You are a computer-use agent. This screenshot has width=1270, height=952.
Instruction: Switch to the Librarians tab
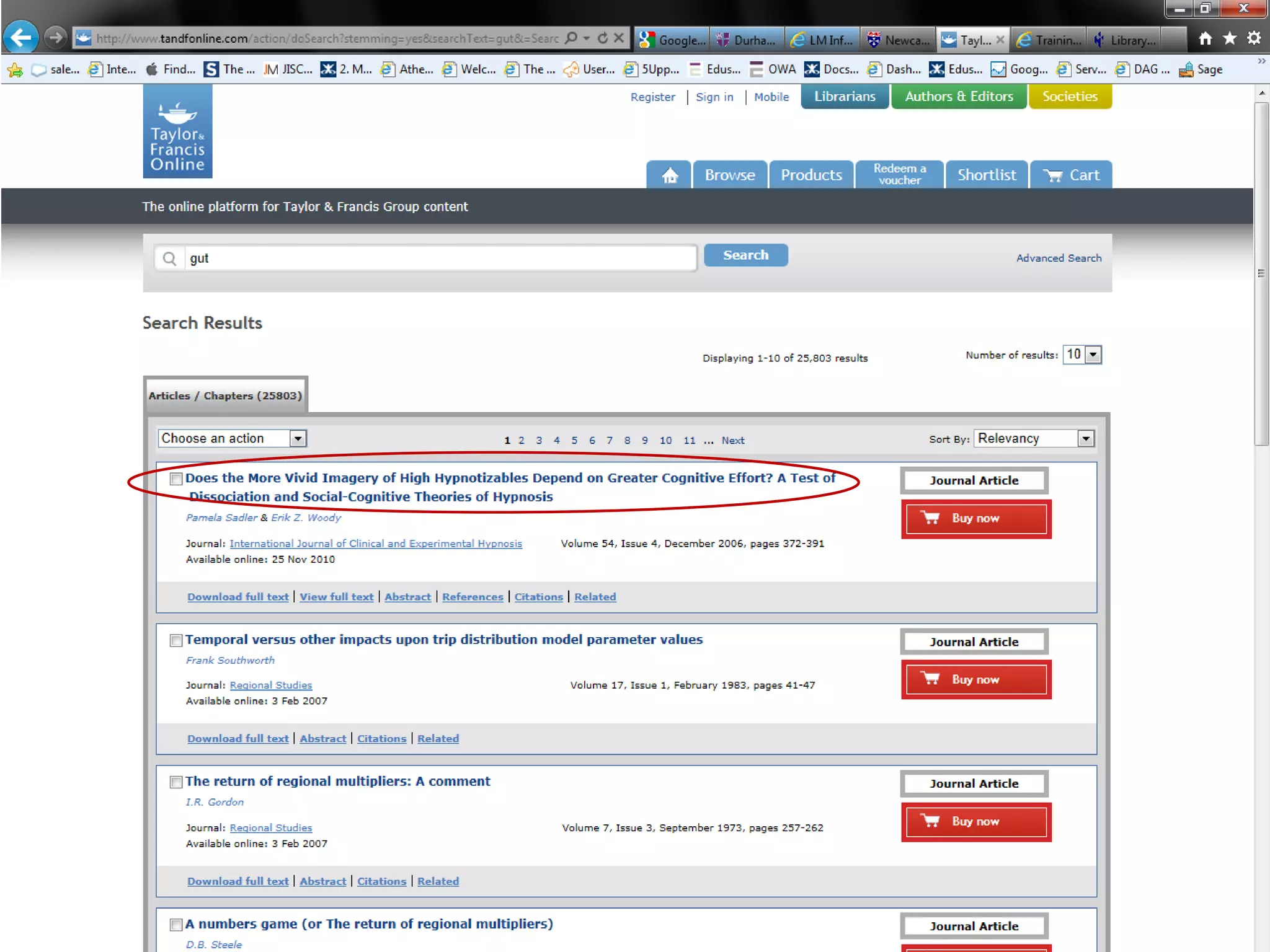tap(845, 97)
